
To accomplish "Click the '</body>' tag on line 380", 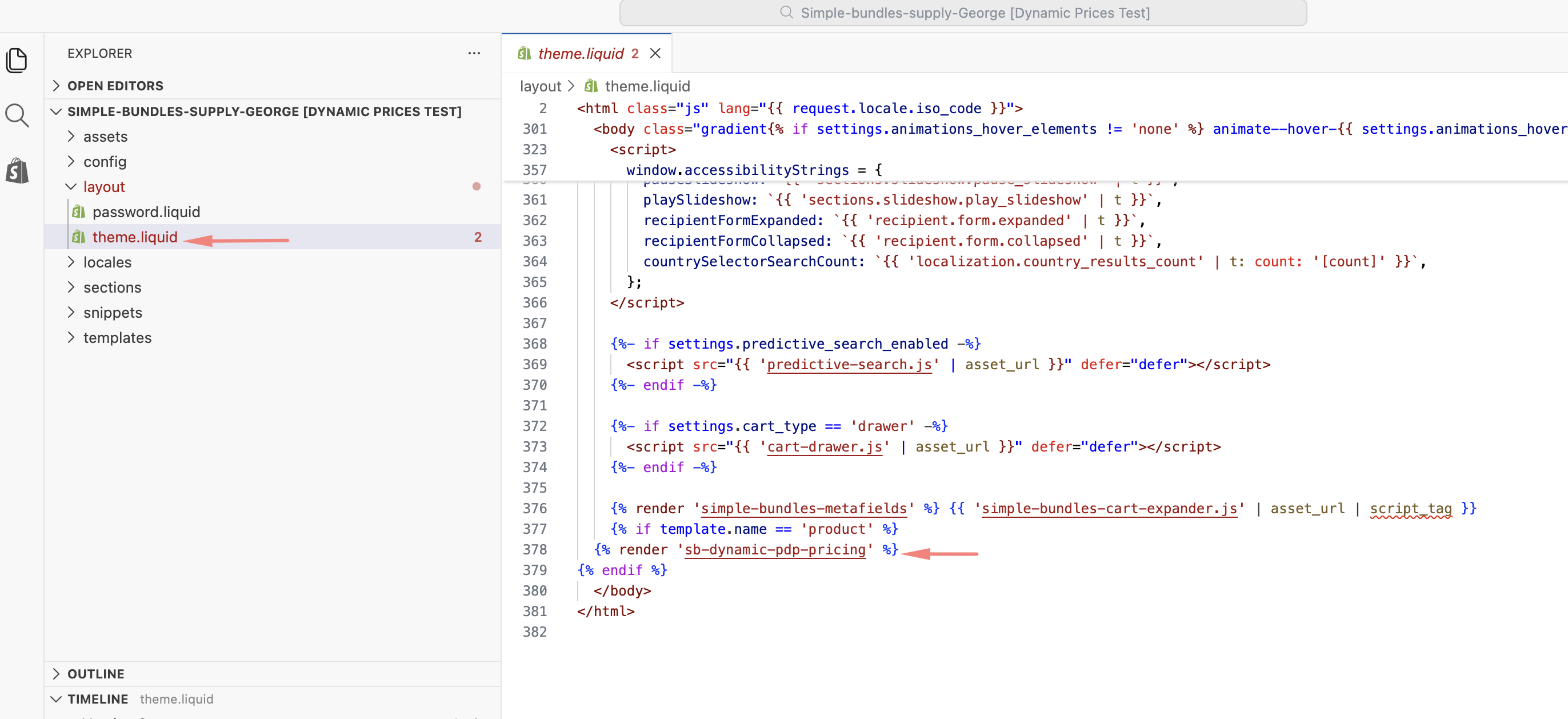I will point(622,591).
